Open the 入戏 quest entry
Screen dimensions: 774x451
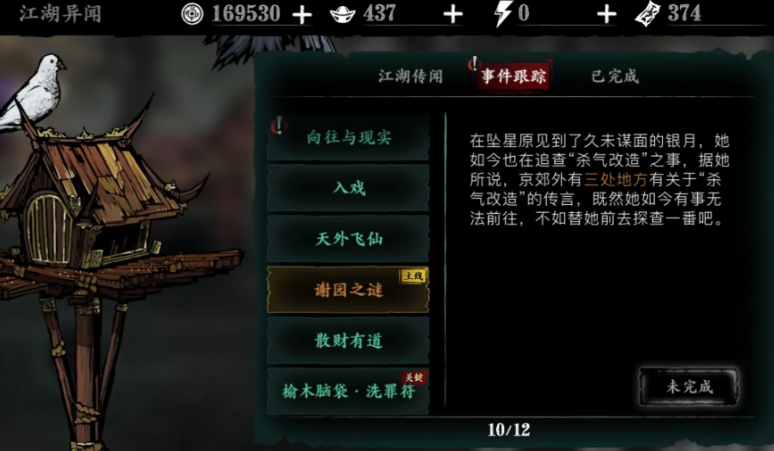tap(348, 188)
